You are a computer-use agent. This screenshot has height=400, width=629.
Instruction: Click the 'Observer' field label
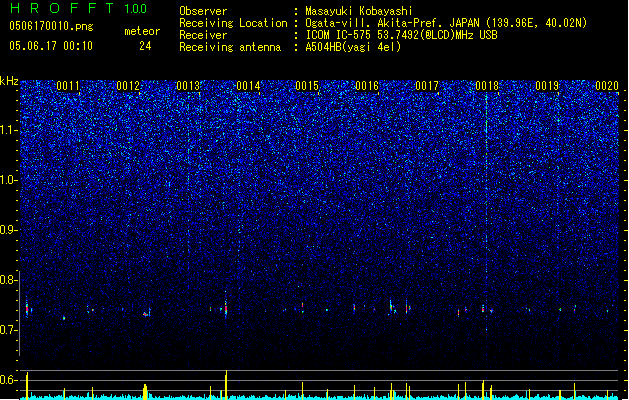point(203,11)
